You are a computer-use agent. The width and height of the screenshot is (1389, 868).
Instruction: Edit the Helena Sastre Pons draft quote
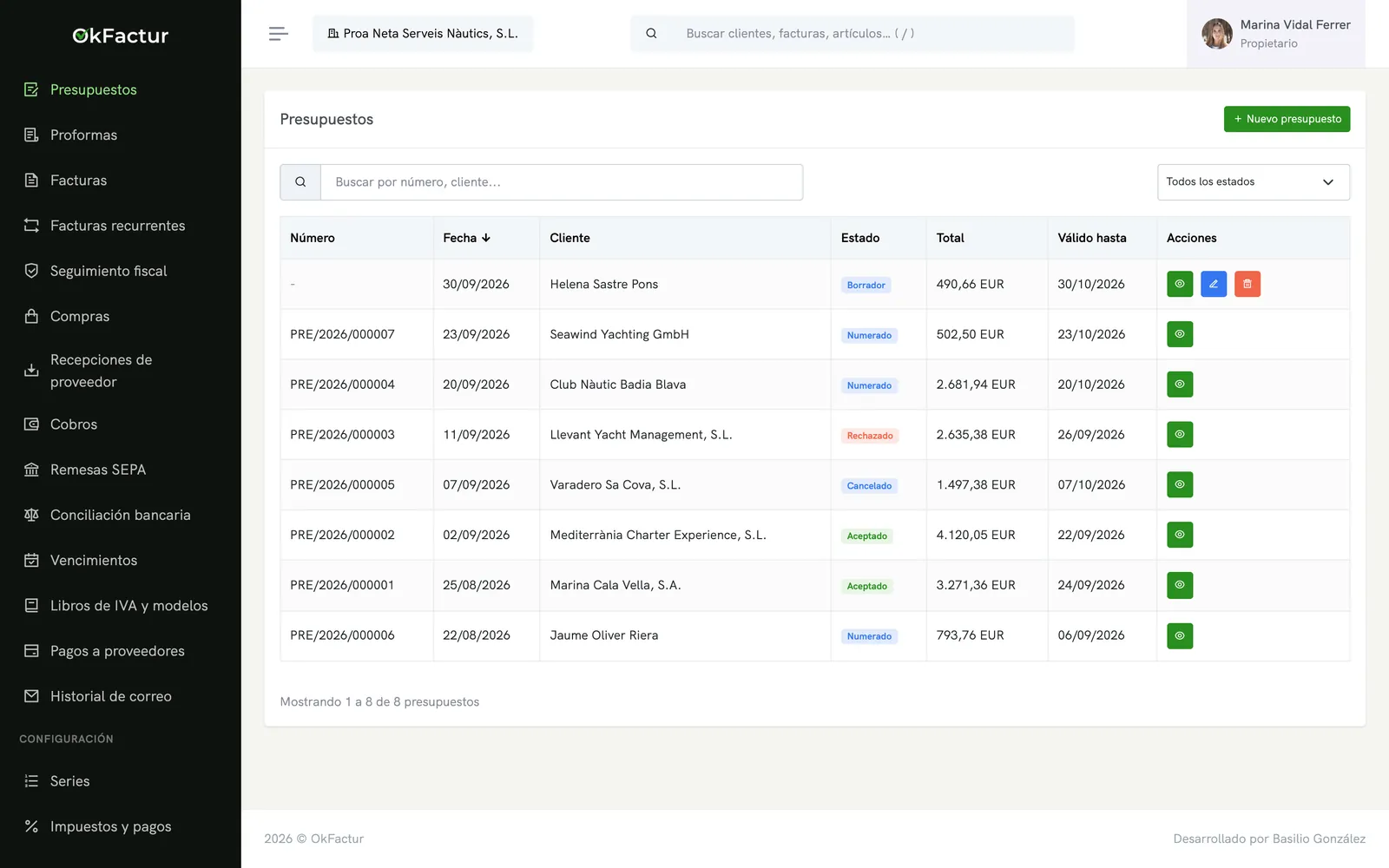point(1214,284)
